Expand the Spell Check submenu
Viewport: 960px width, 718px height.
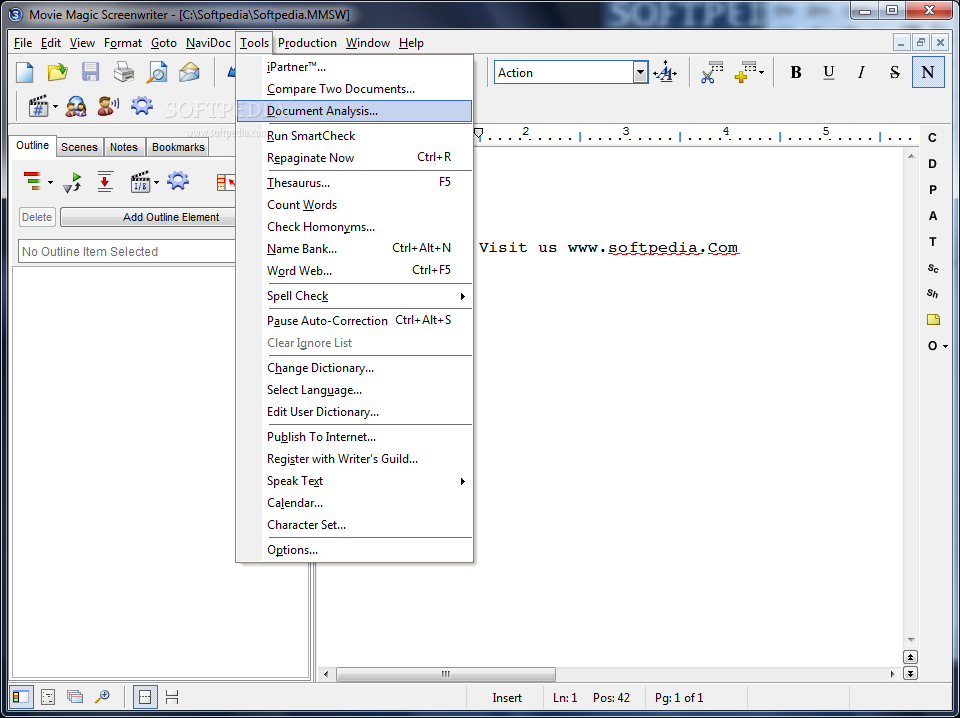pyautogui.click(x=463, y=296)
